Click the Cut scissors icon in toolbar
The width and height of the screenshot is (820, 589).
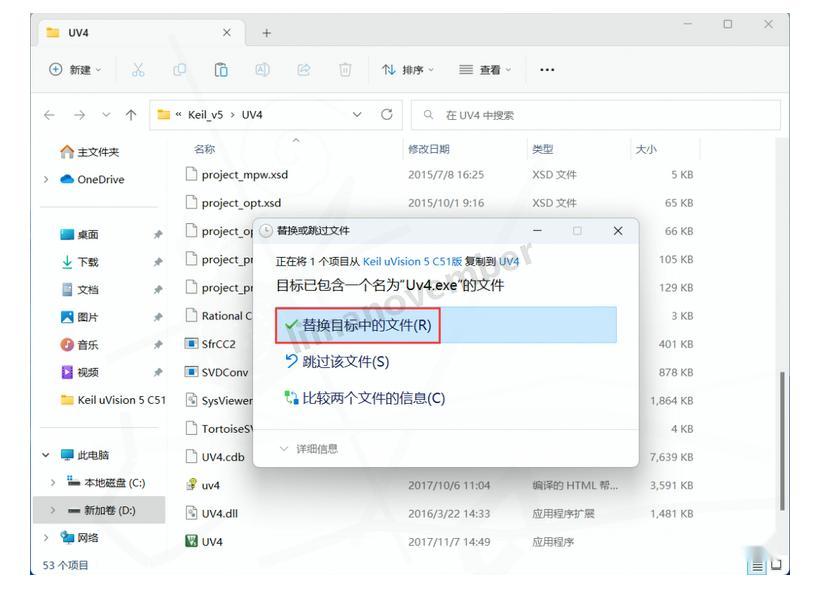coord(138,70)
